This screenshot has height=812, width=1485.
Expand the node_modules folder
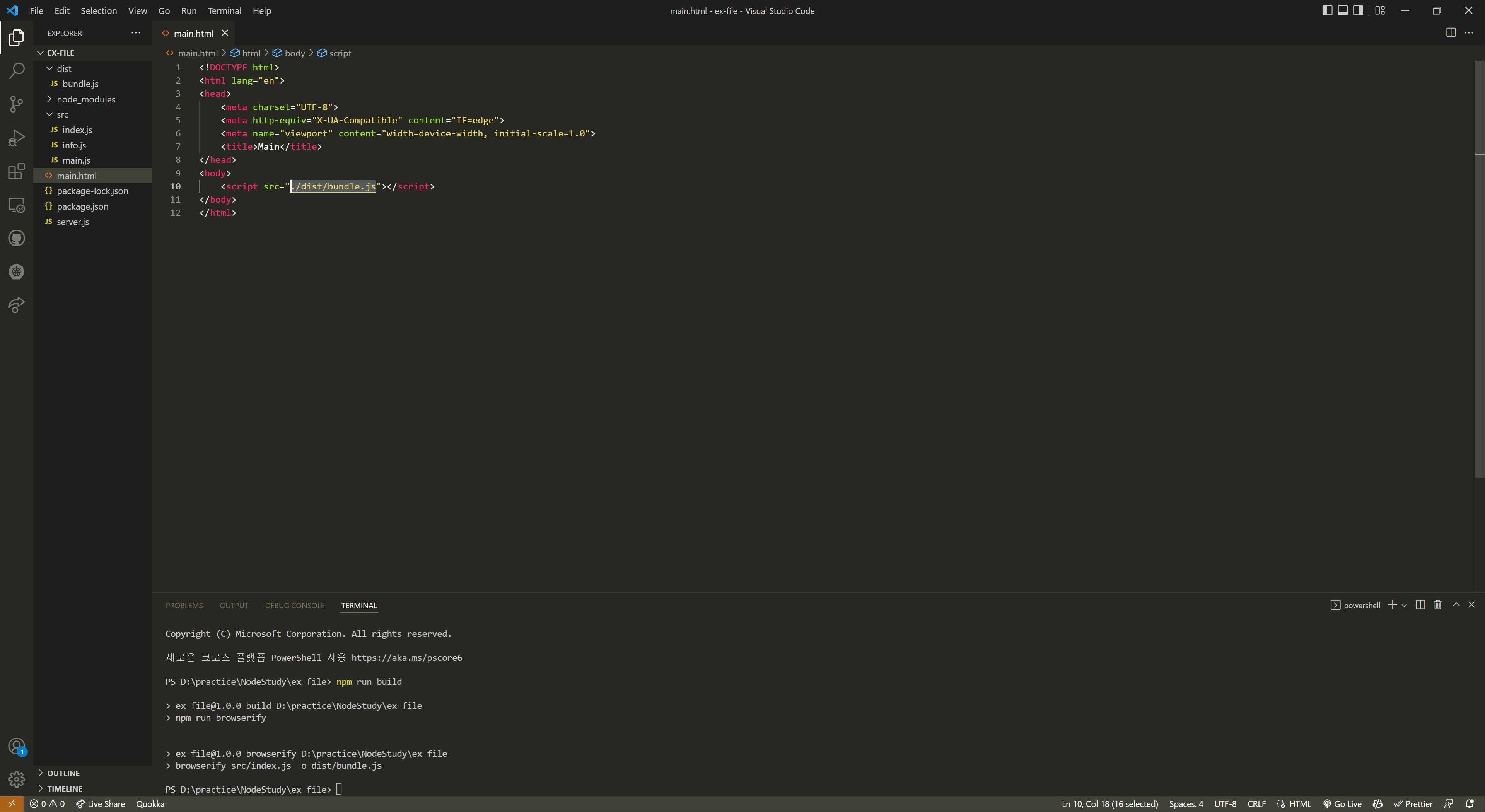coord(85,99)
